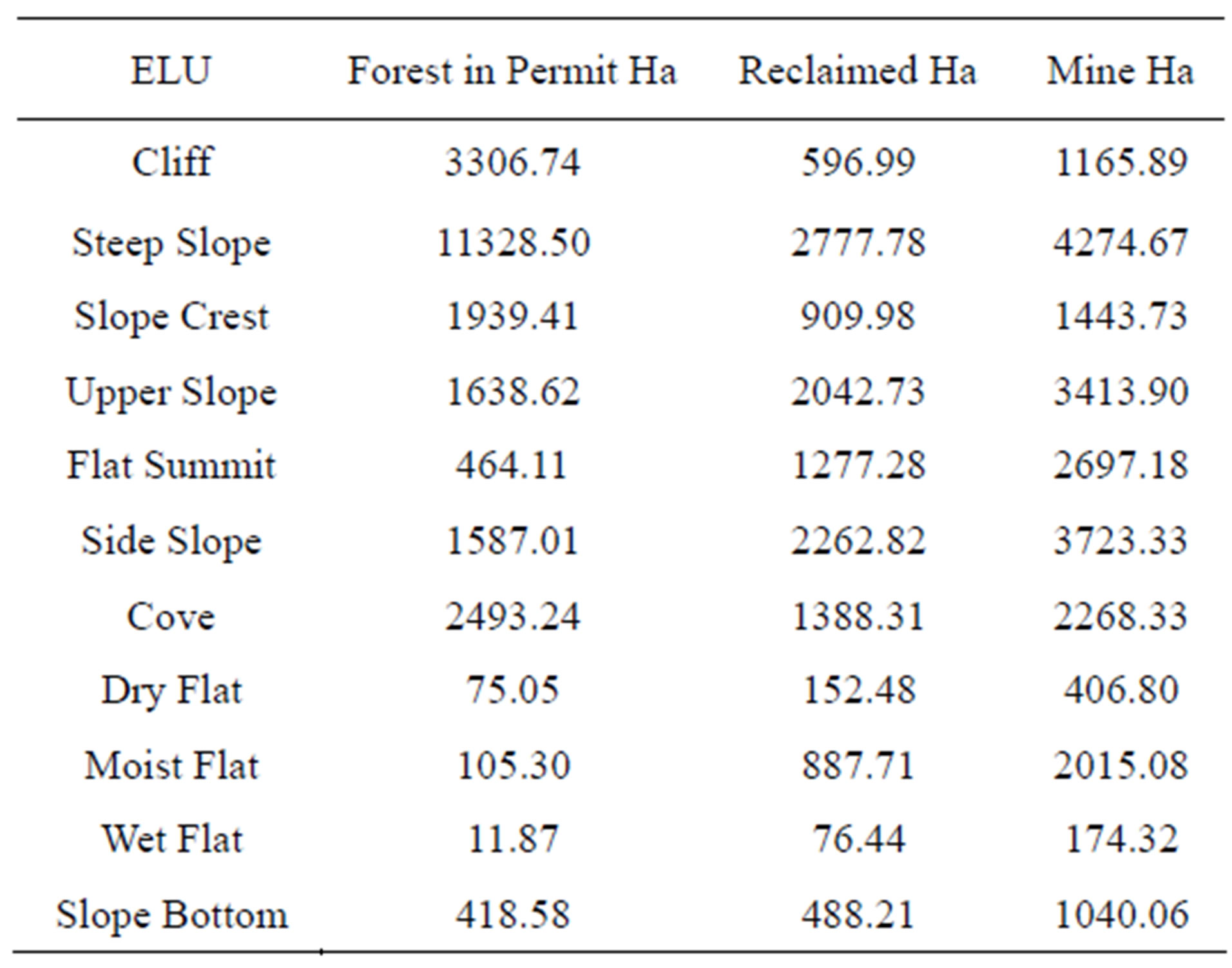
Task: Click the ELU column header
Action: [x=171, y=70]
